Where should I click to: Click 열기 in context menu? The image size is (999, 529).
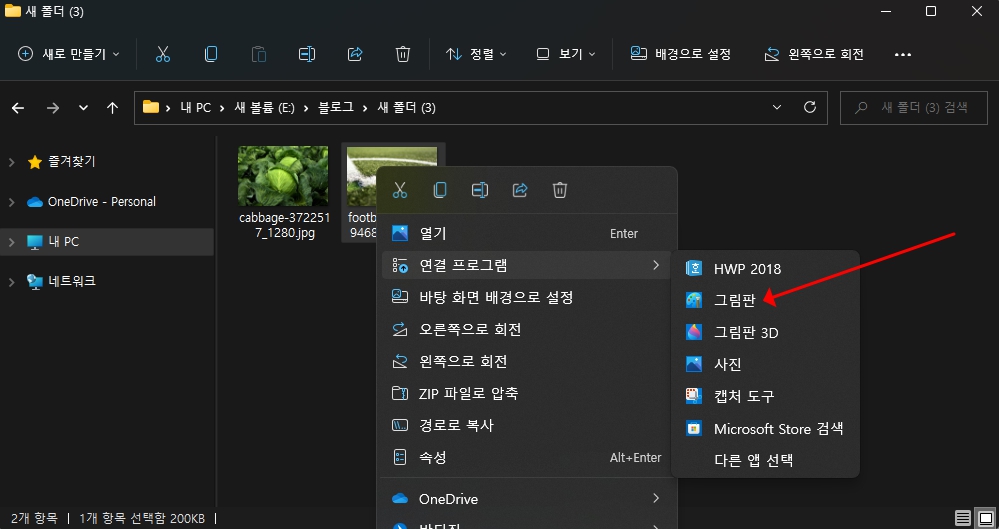pos(526,233)
